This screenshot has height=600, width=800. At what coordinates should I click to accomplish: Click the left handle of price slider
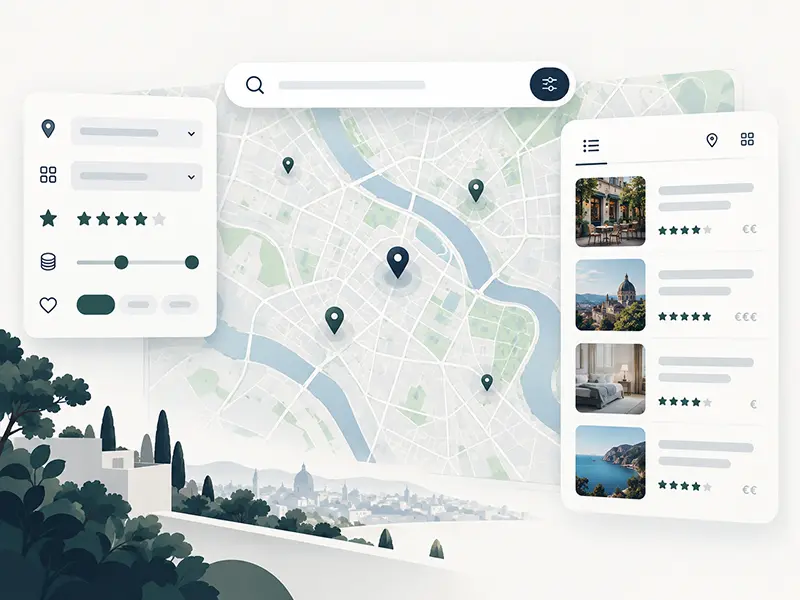click(x=121, y=262)
